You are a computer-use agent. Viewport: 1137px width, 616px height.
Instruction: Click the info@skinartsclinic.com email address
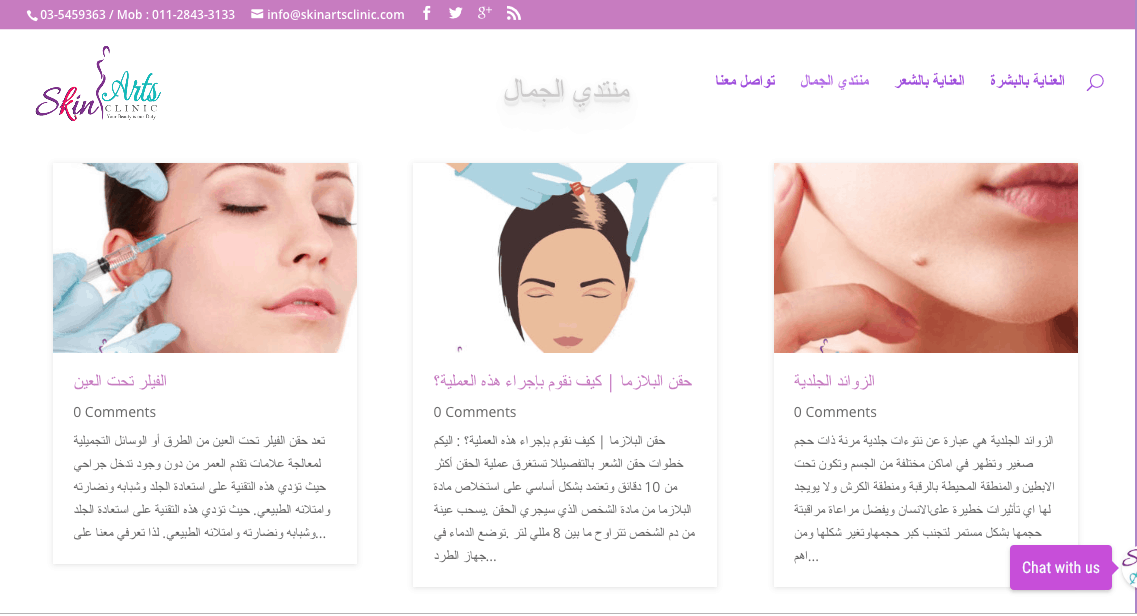[336, 14]
